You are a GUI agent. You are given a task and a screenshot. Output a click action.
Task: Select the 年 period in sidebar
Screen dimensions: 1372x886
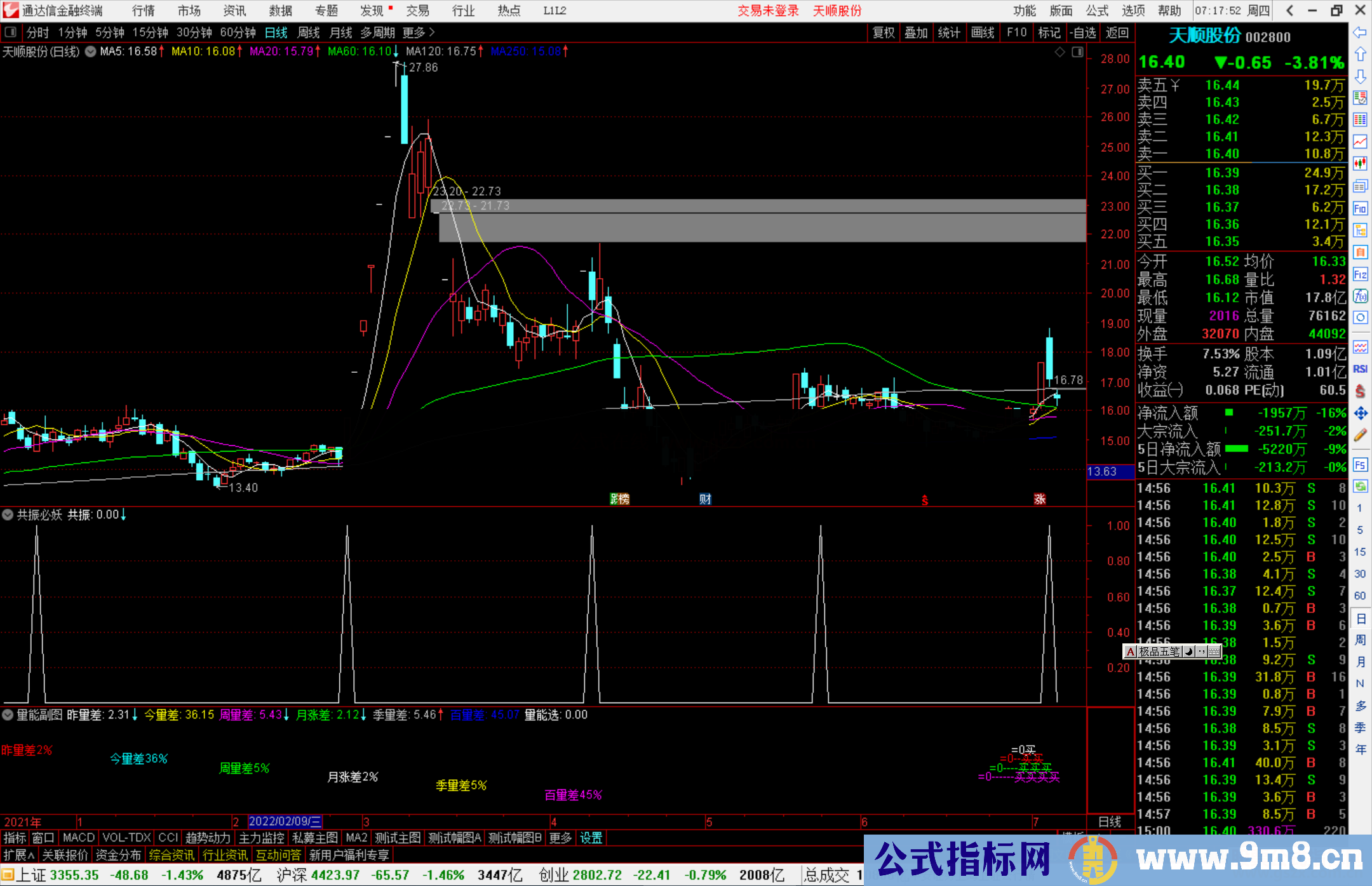point(1360,749)
